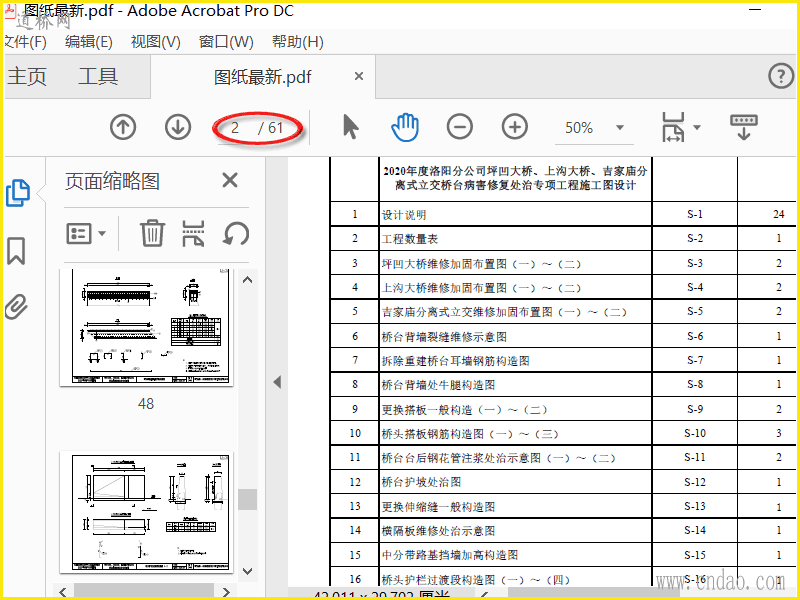
Task: Close the page thumbnails panel
Action: (x=230, y=180)
